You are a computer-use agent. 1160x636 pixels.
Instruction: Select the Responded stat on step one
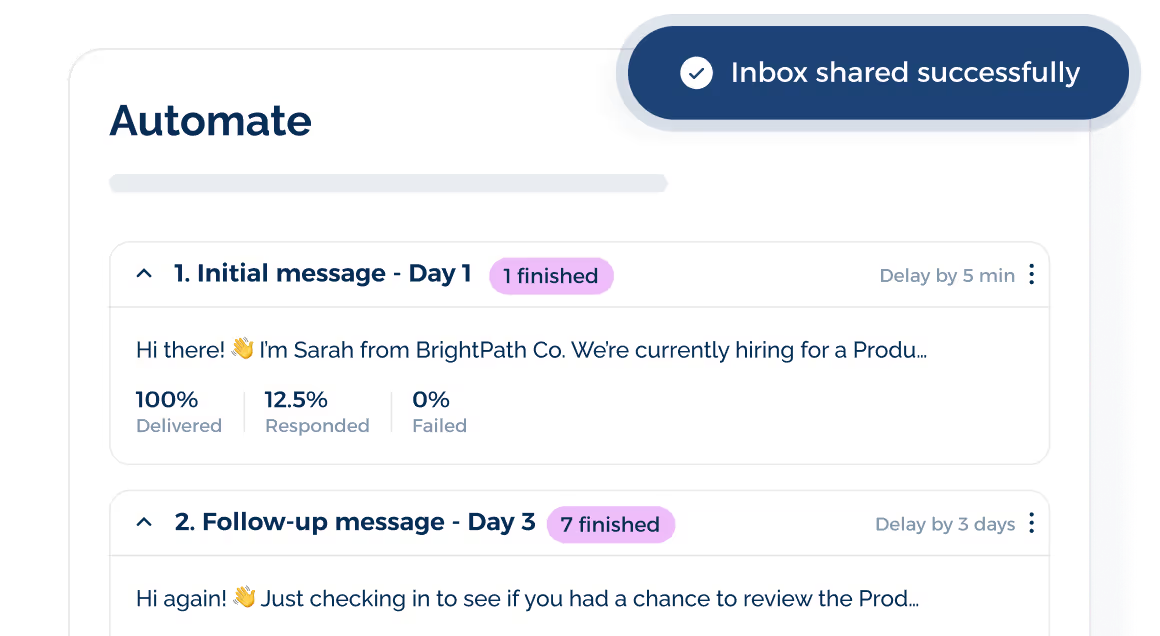316,411
